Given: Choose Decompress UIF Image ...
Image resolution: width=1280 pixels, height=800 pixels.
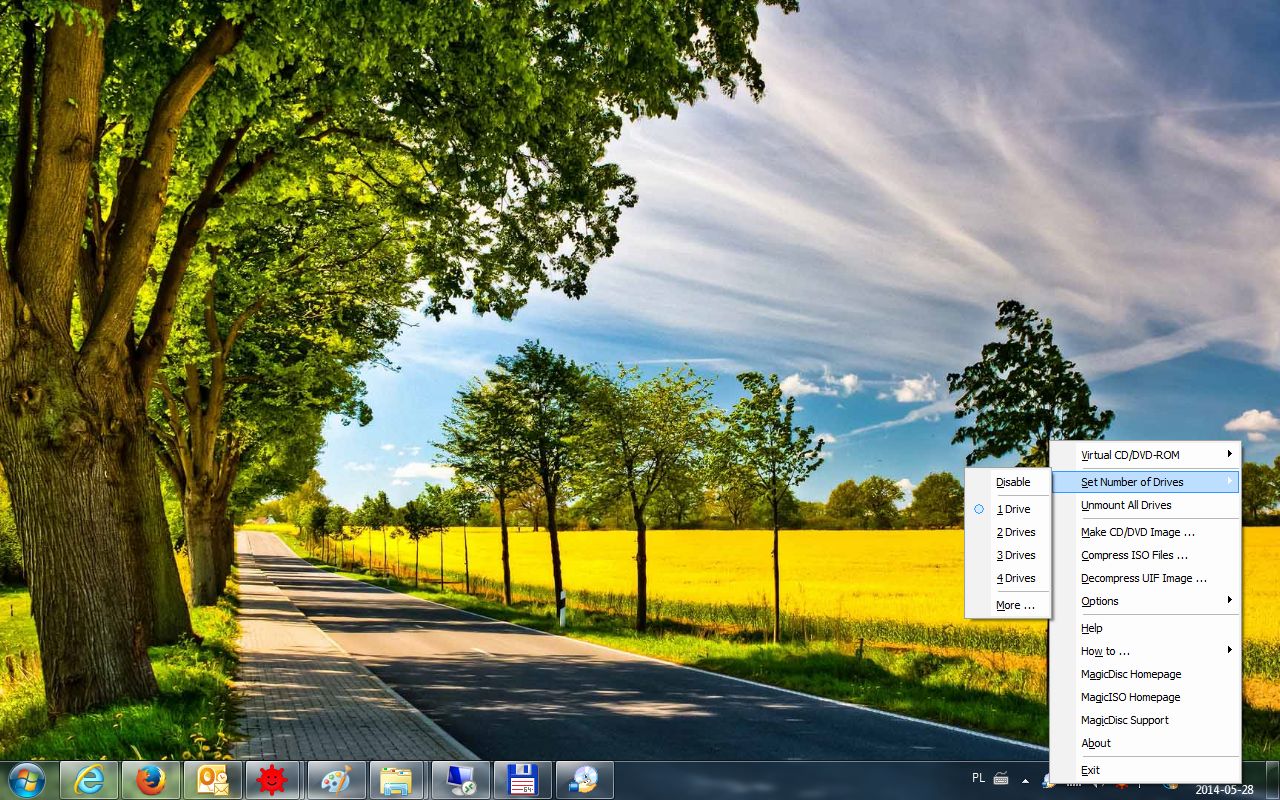Looking at the screenshot, I should pos(1145,578).
